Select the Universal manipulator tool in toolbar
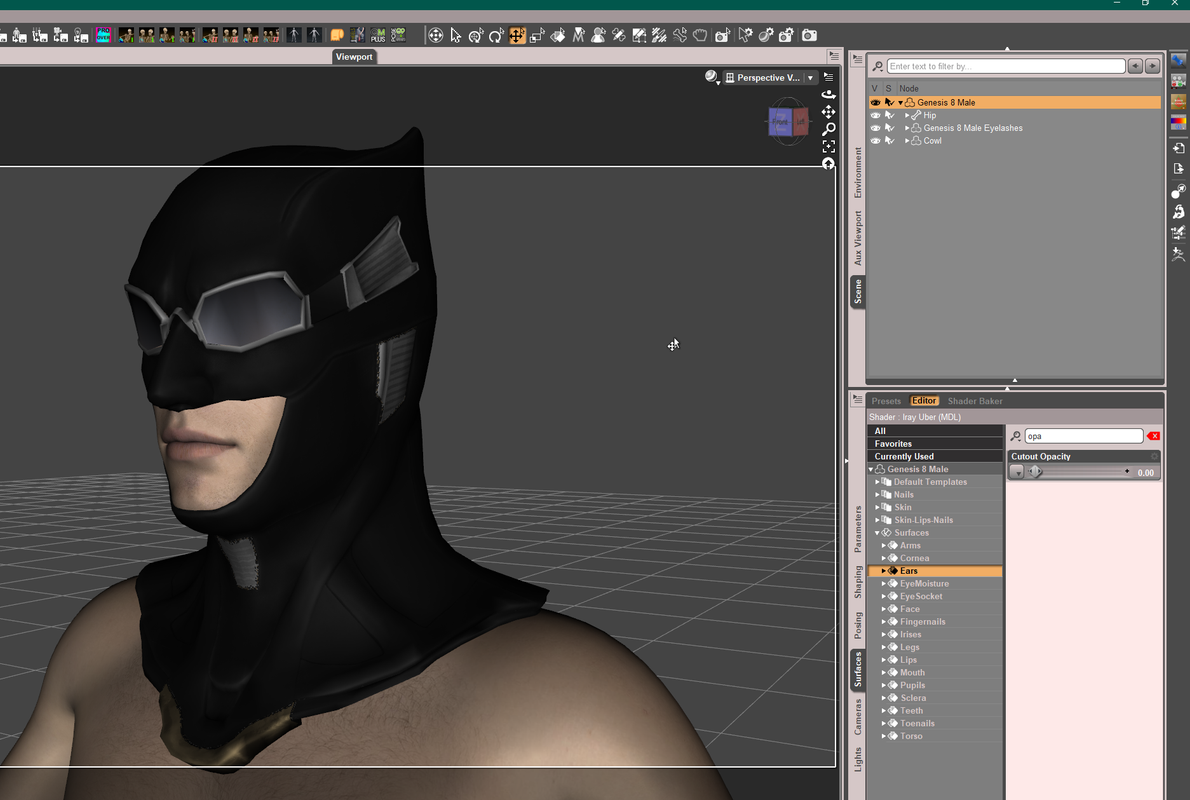 click(x=476, y=35)
